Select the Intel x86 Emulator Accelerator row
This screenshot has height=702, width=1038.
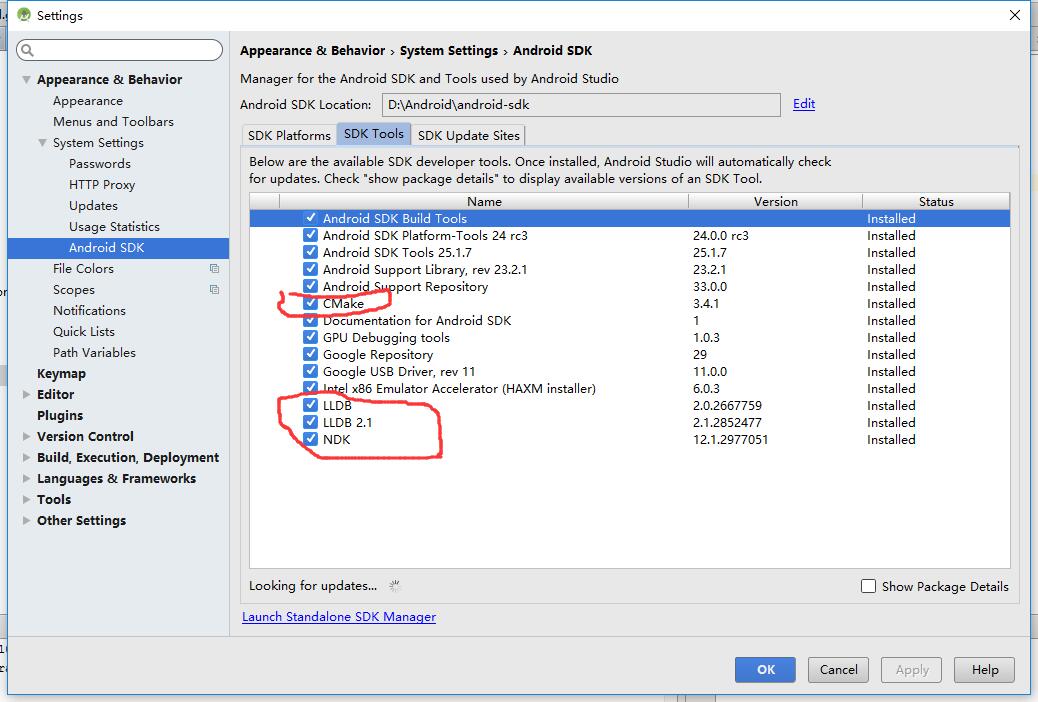click(x=630, y=388)
